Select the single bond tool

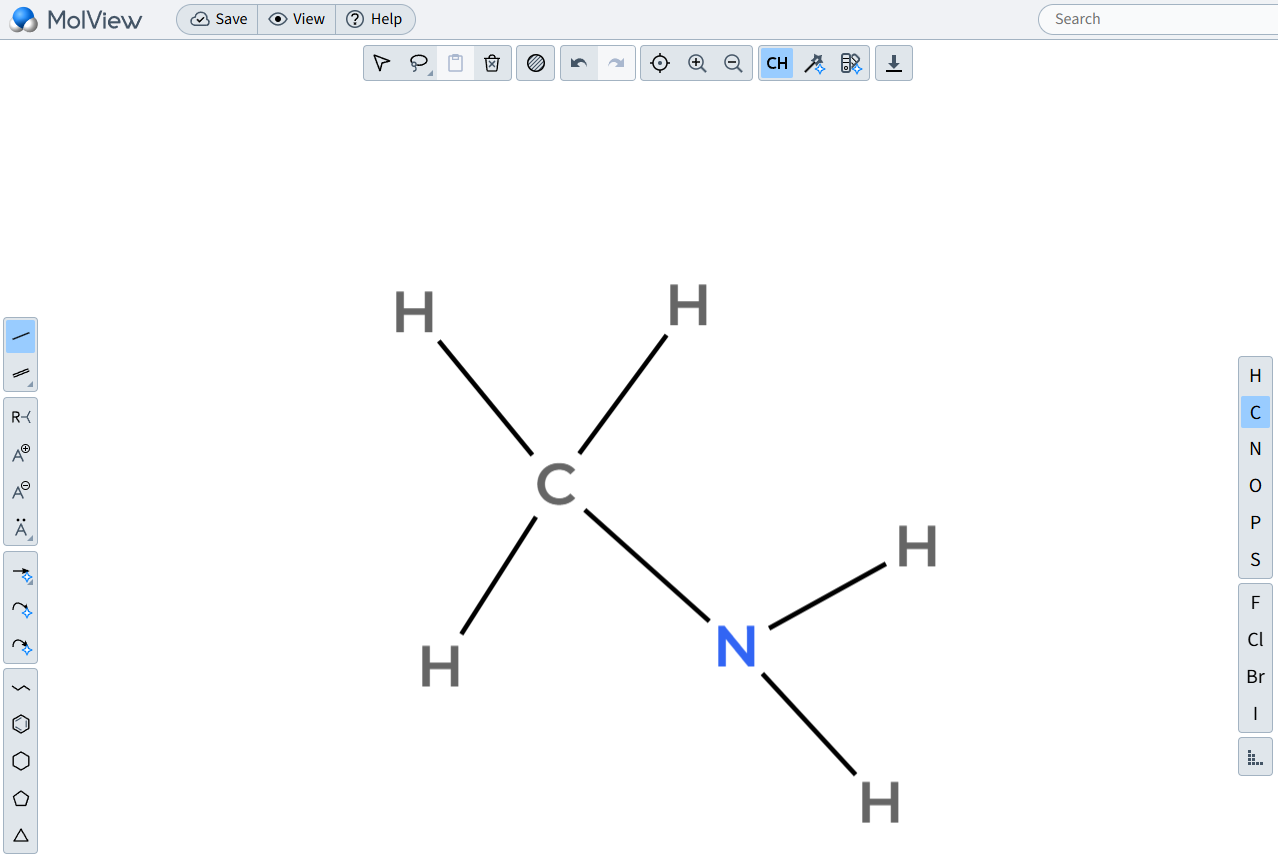(x=21, y=337)
